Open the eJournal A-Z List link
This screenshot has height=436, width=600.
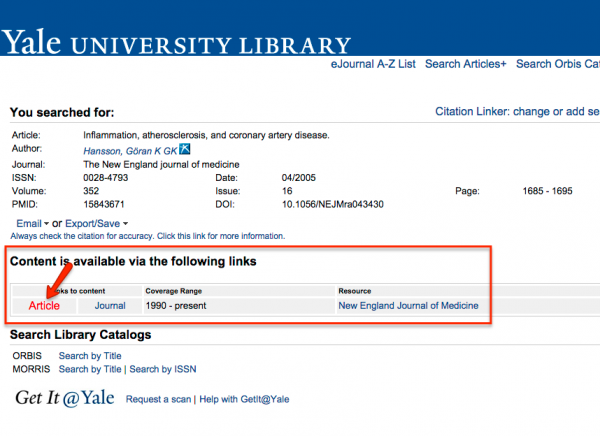(373, 64)
